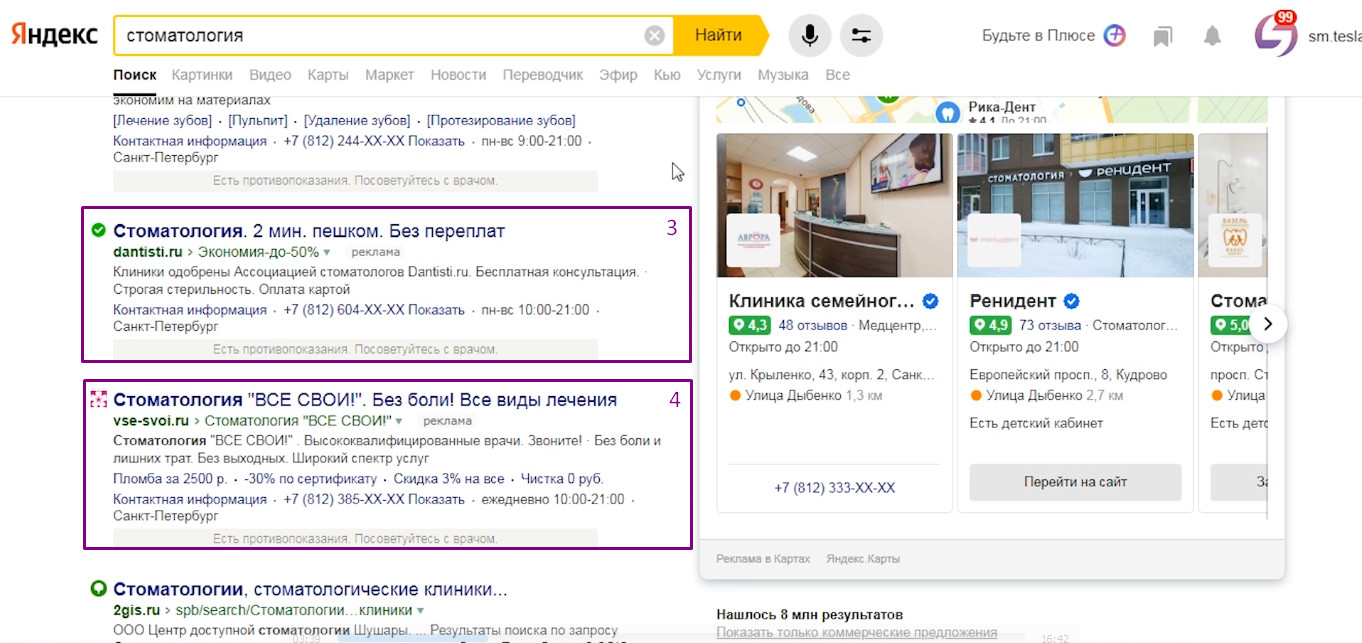
Task: Open saved bookmarks collection
Action: click(1162, 36)
